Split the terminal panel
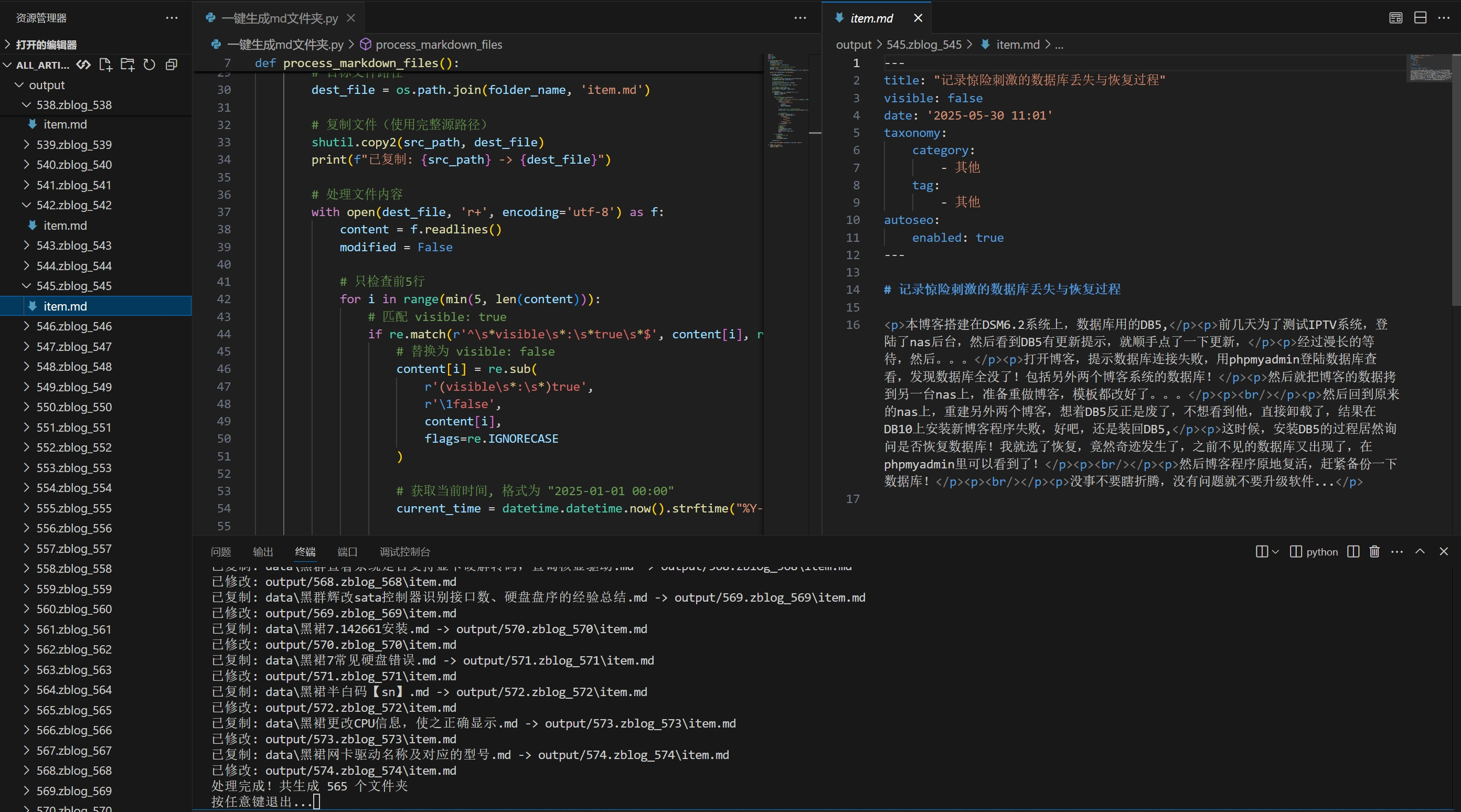This screenshot has height=812, width=1461. tap(1353, 551)
